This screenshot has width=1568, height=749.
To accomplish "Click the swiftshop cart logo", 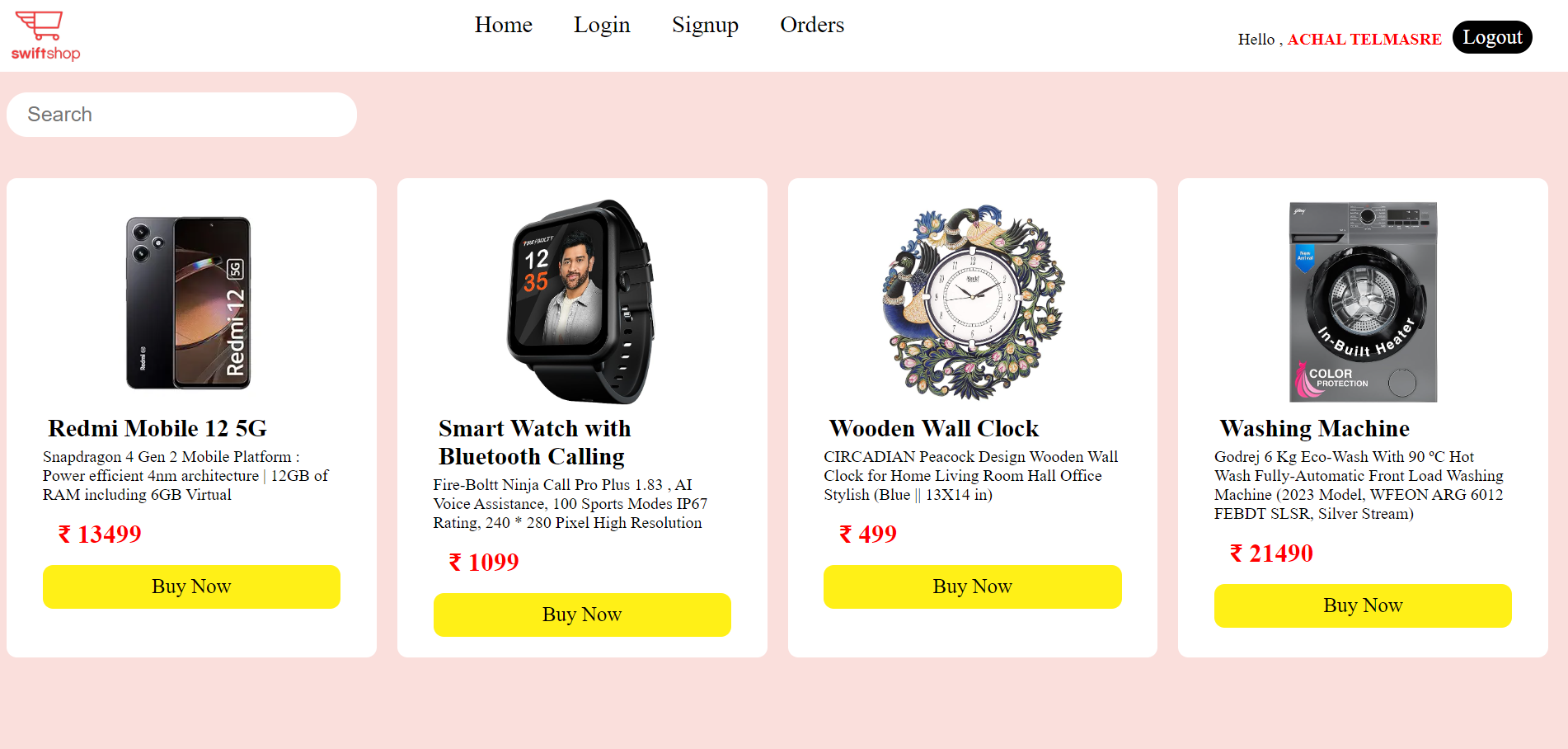I will pos(45,35).
